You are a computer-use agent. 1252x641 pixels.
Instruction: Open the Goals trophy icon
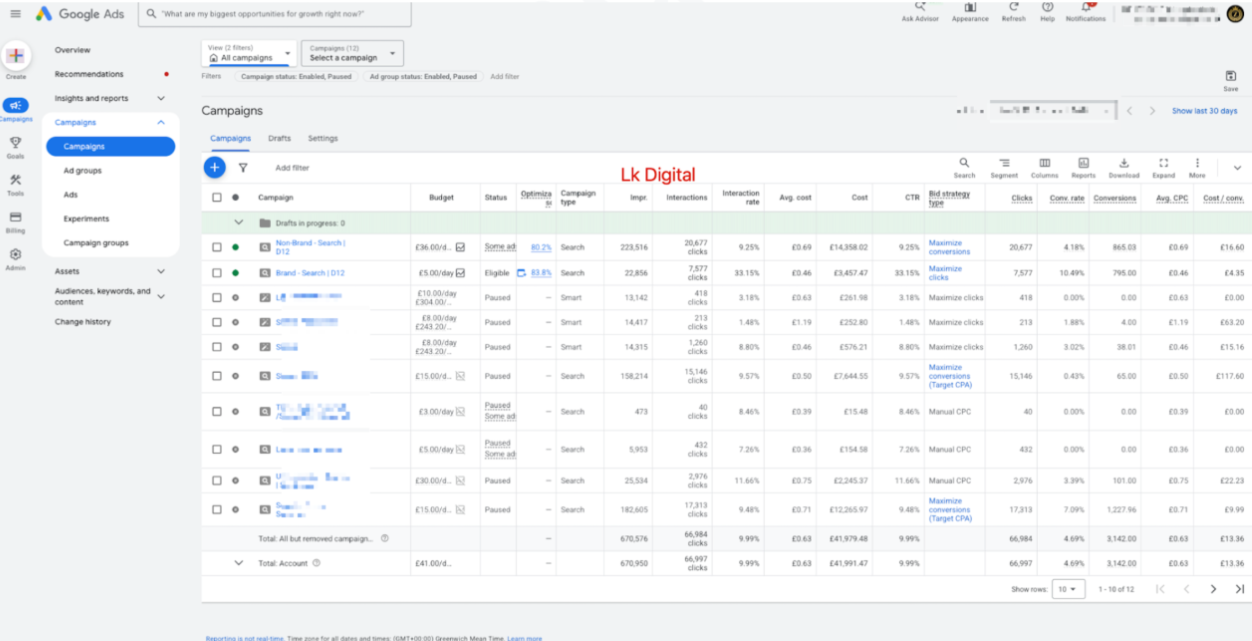[x=15, y=143]
